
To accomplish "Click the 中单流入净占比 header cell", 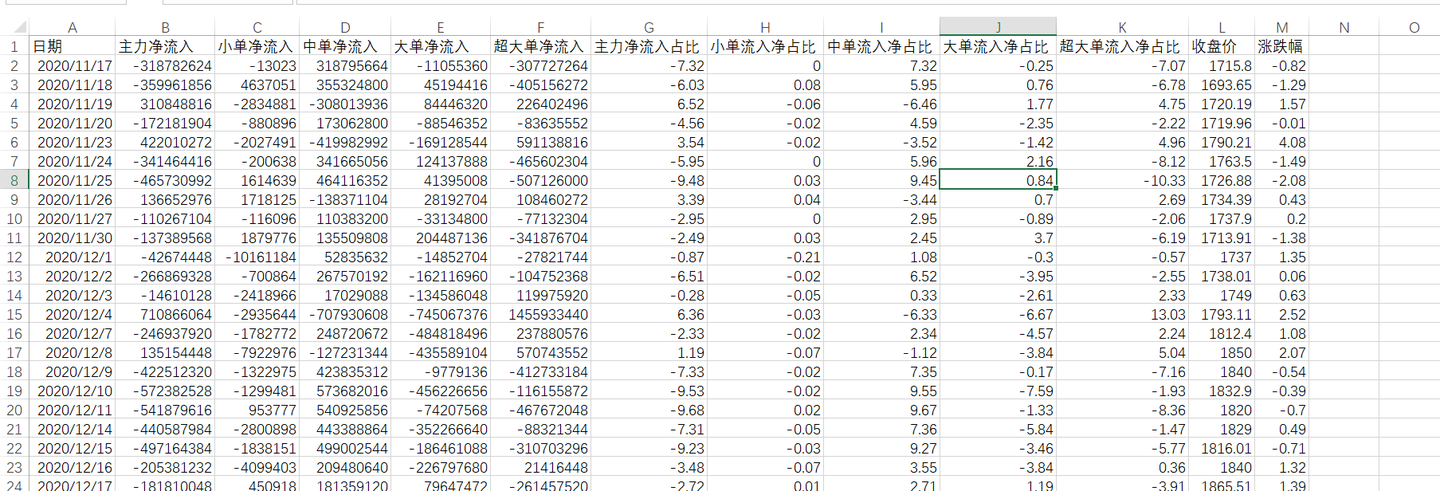I will pyautogui.click(x=882, y=46).
